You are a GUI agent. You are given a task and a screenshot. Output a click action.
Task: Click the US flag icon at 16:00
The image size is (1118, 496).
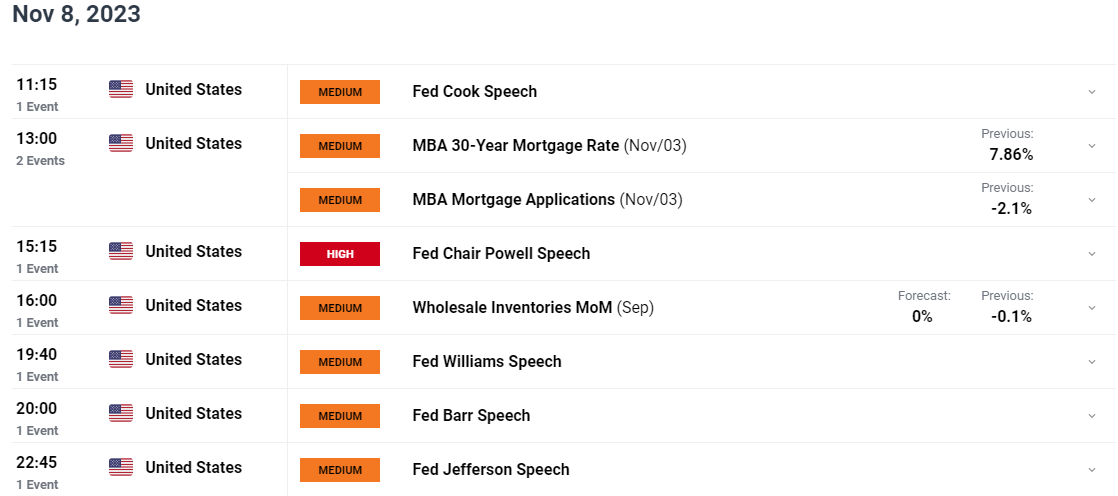point(120,305)
